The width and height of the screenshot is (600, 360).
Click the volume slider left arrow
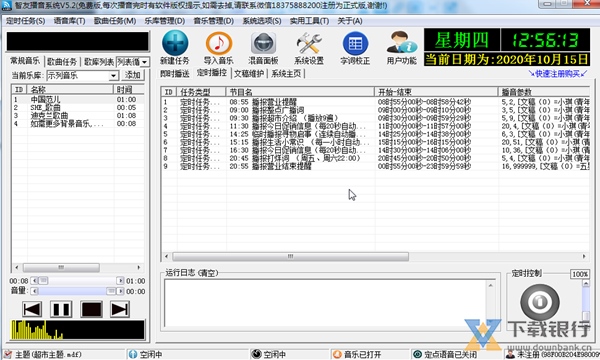(x=34, y=291)
